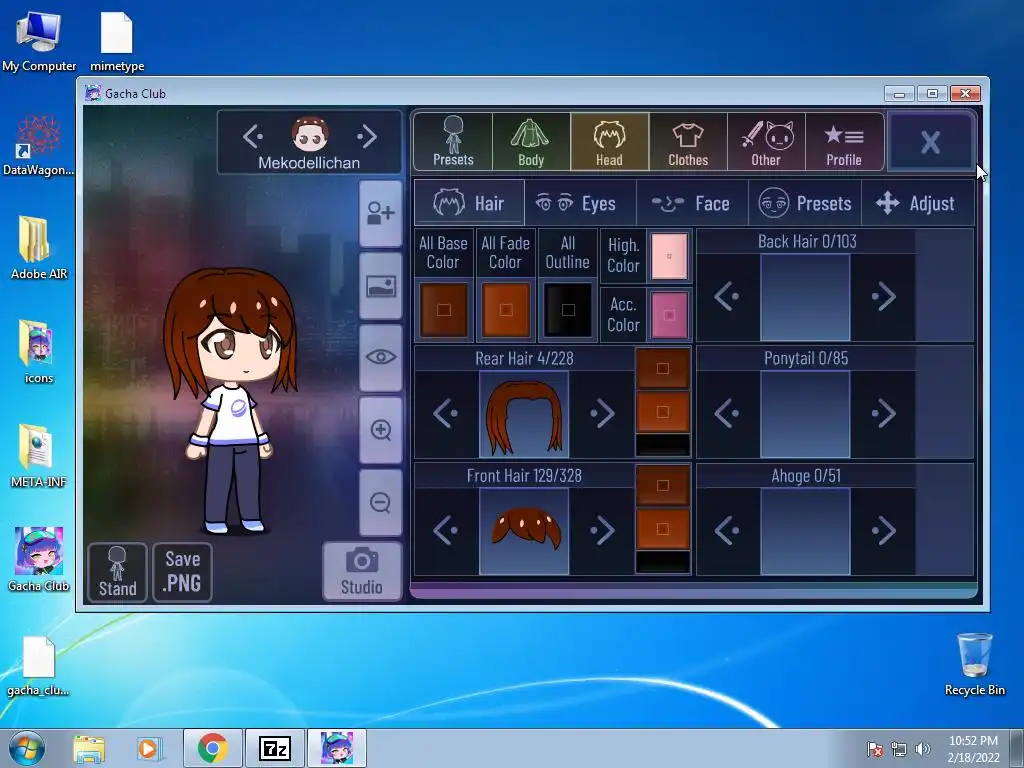Image resolution: width=1024 pixels, height=768 pixels.
Task: Select the Hair sub-tab
Action: [469, 203]
